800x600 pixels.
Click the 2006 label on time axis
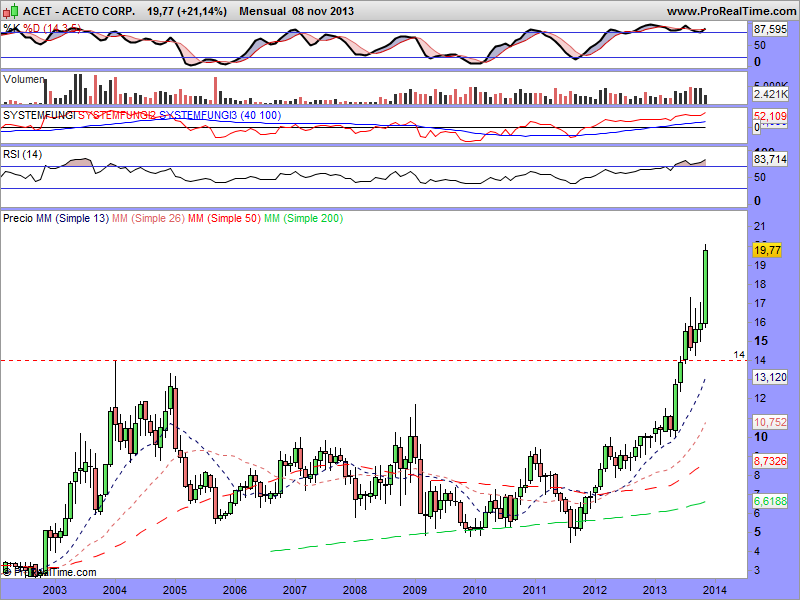(x=235, y=590)
